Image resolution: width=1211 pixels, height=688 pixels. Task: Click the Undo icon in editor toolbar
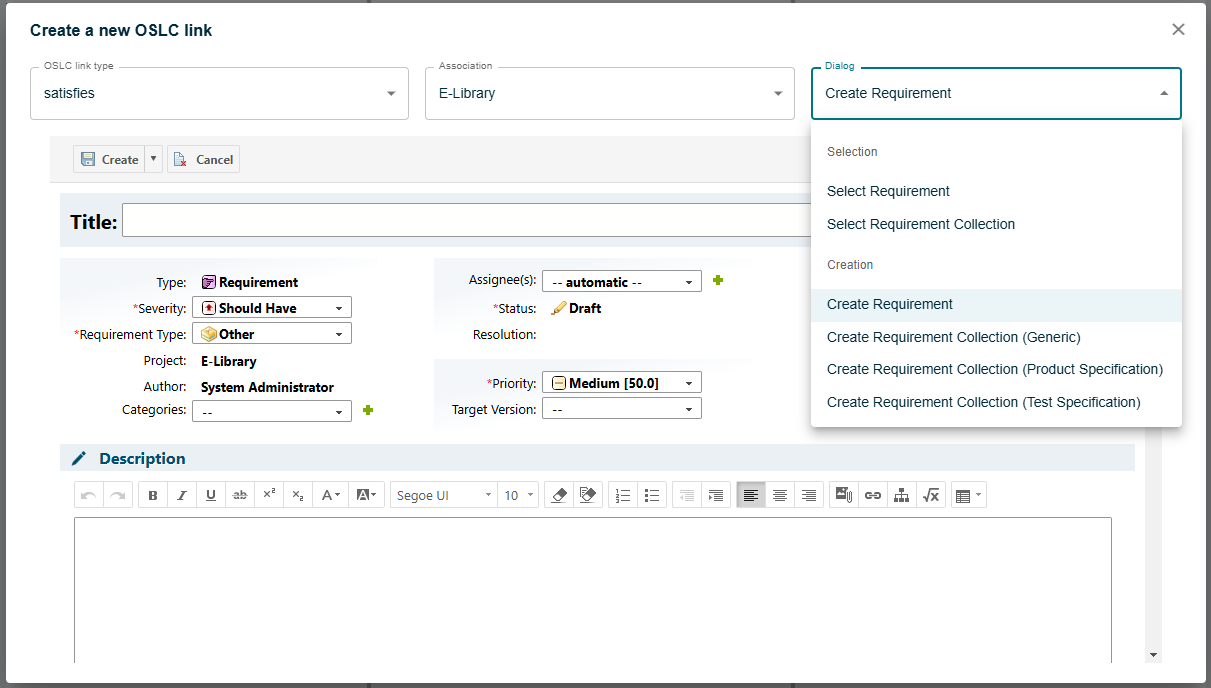click(x=89, y=495)
